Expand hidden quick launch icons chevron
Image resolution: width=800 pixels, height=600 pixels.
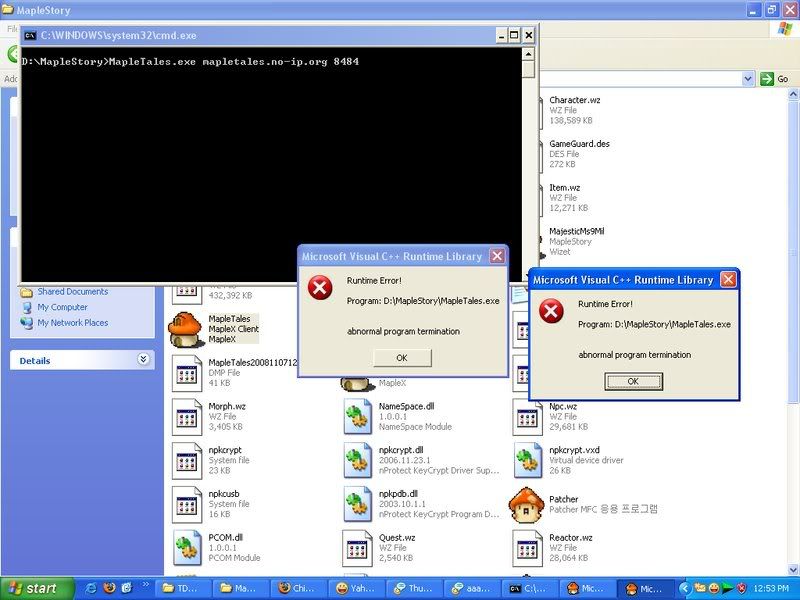coord(145,585)
